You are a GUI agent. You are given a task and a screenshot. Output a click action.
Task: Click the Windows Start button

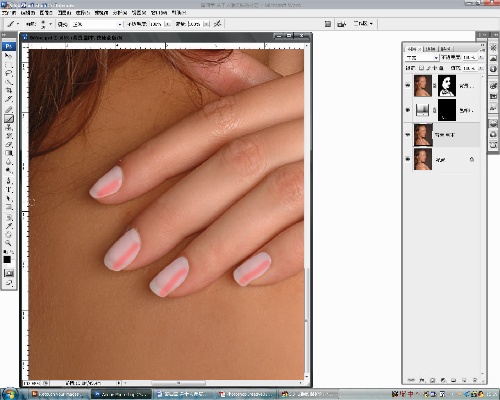pyautogui.click(x=9, y=394)
